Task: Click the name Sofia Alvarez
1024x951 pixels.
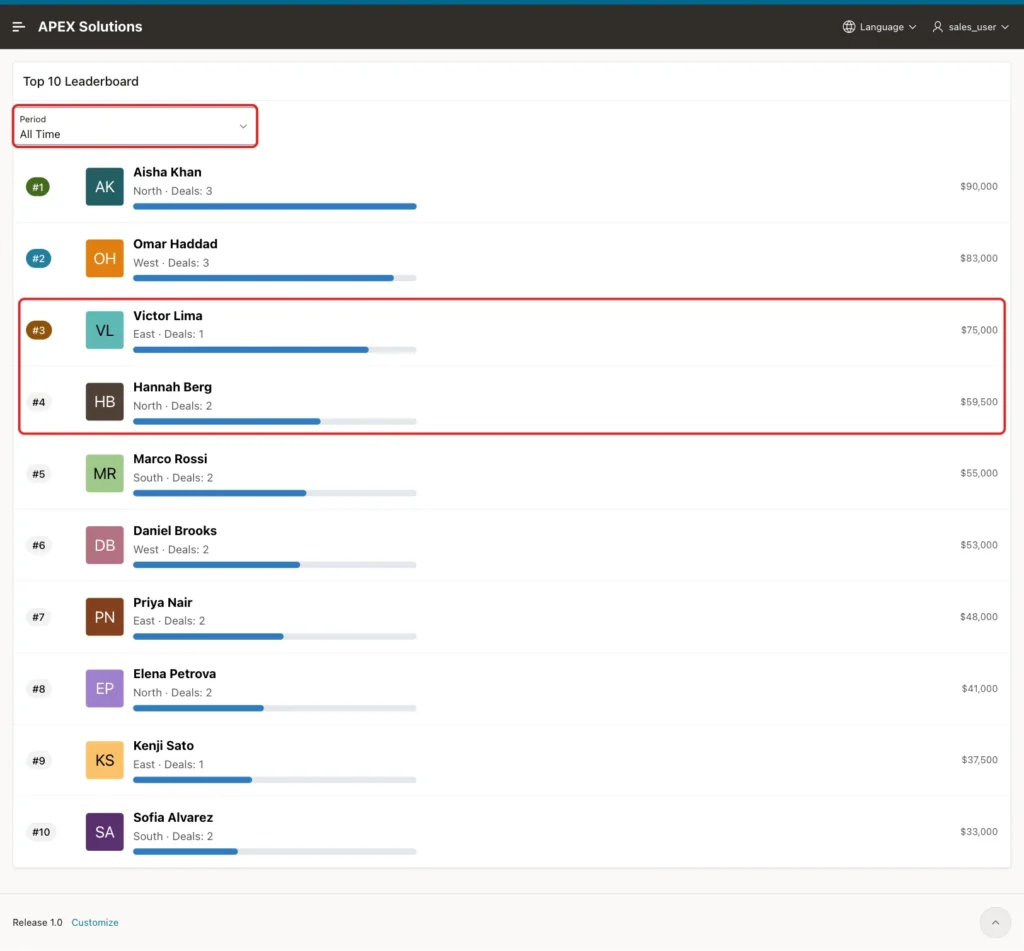Action: coord(173,817)
